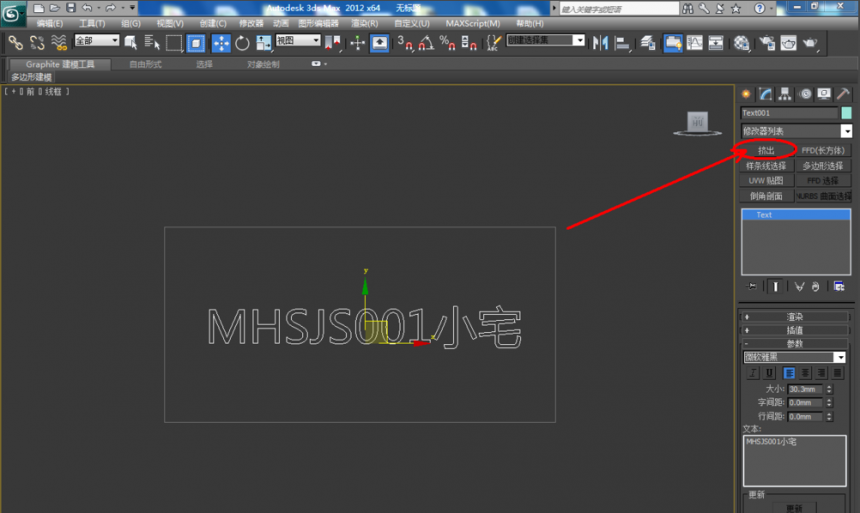
Task: Toggle underline text style button
Action: tap(770, 373)
